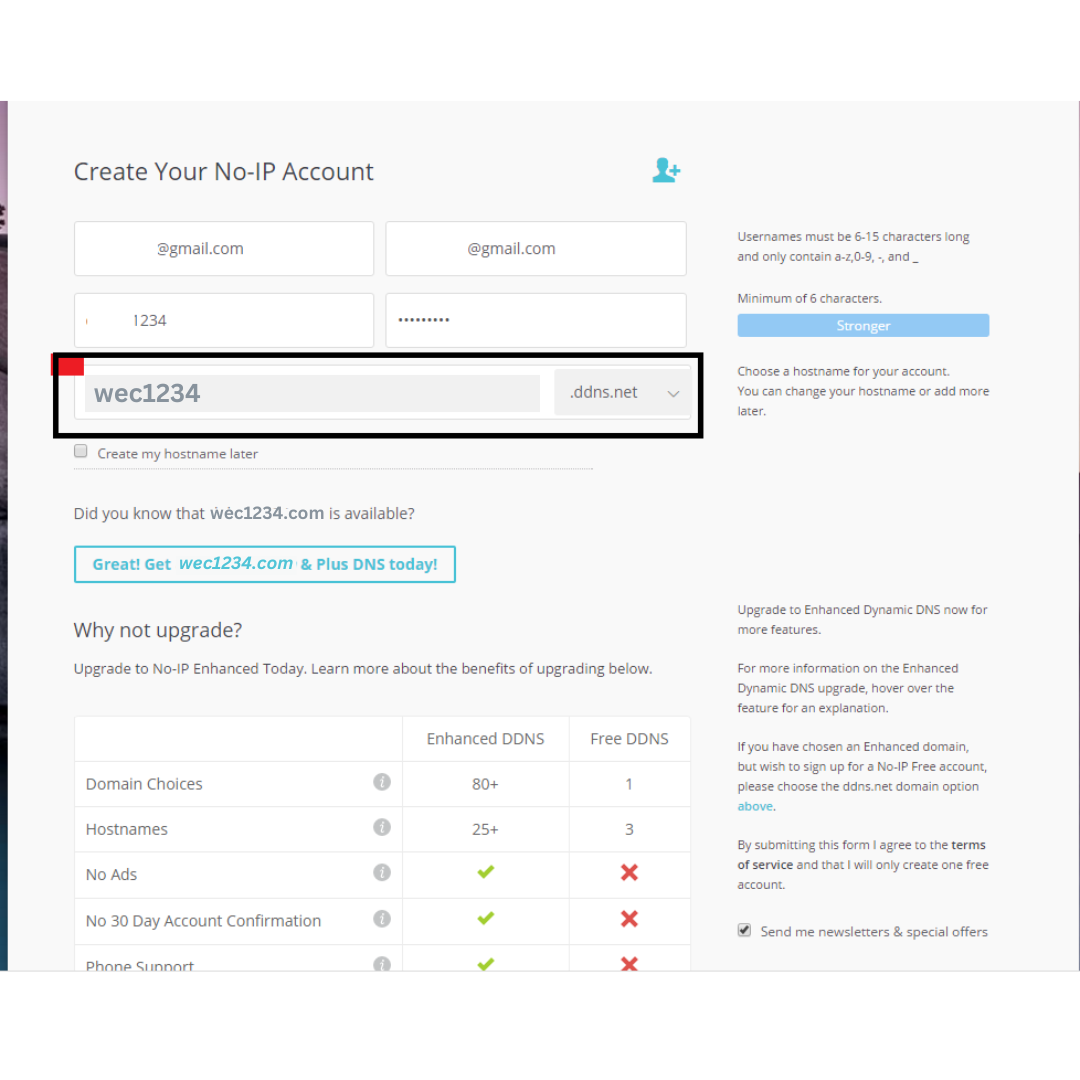1080x1080 pixels.
Task: Follow the blue 'above' link
Action: 755,806
